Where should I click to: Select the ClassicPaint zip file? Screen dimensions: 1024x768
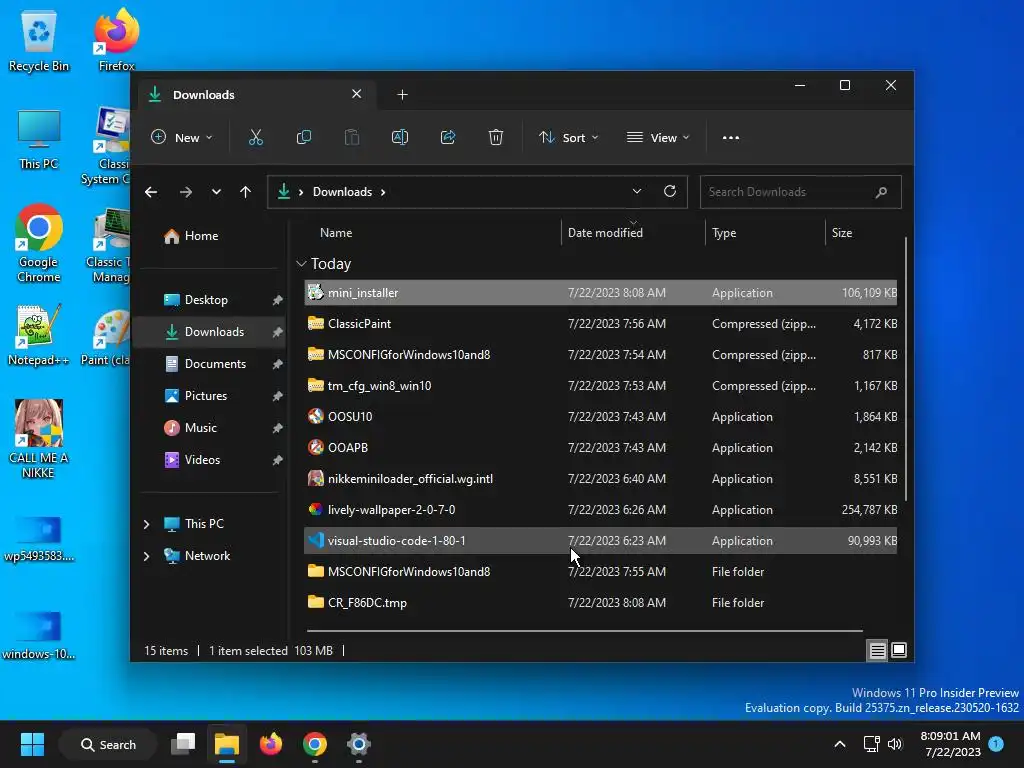pos(600,324)
